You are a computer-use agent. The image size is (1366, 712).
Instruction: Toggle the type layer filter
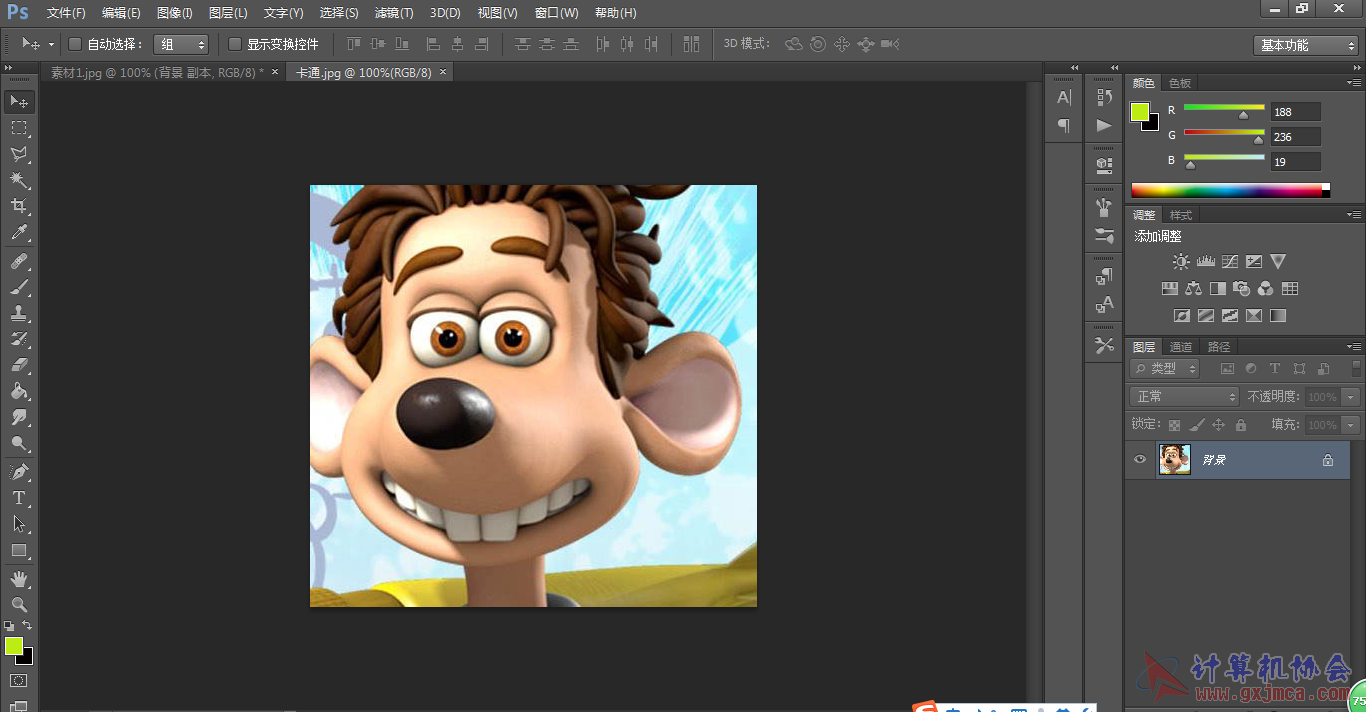1275,369
